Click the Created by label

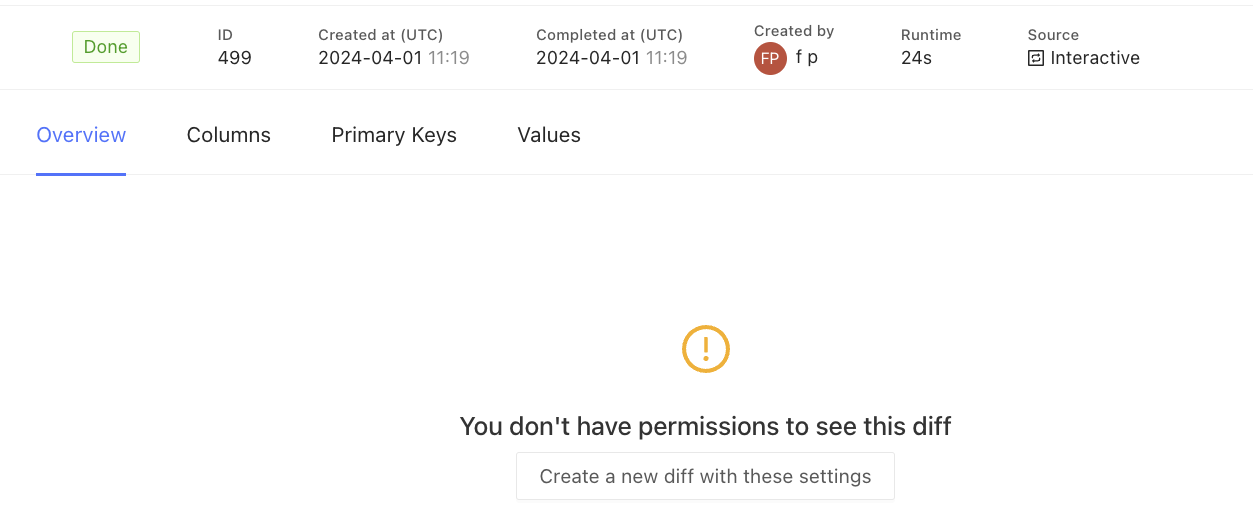[794, 31]
